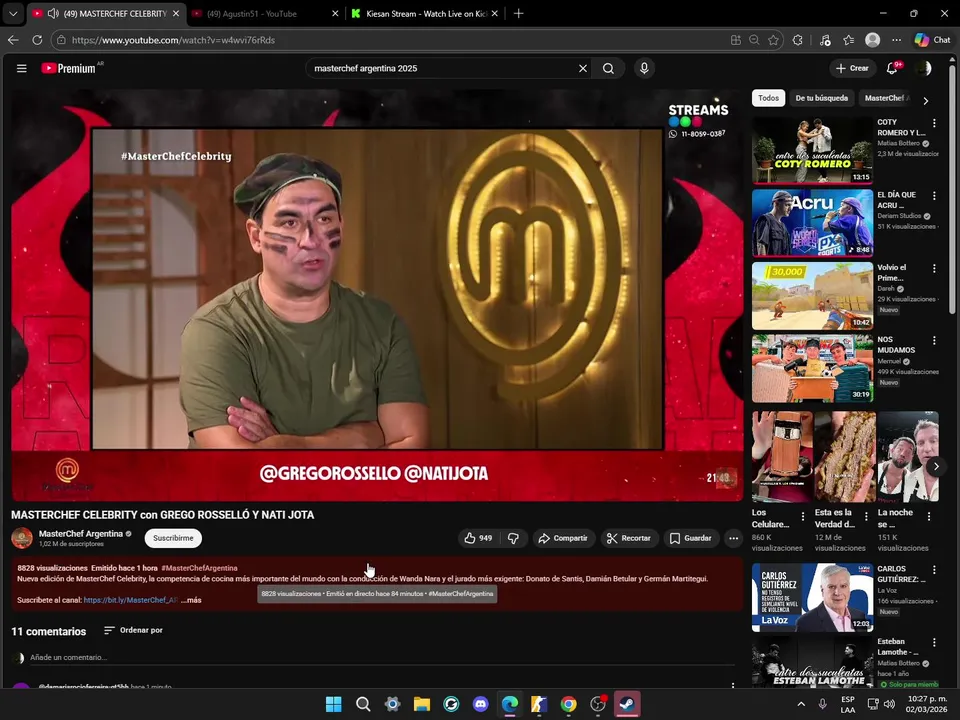The height and width of the screenshot is (720, 960).
Task: Open Windows Start menu
Action: coord(334,704)
